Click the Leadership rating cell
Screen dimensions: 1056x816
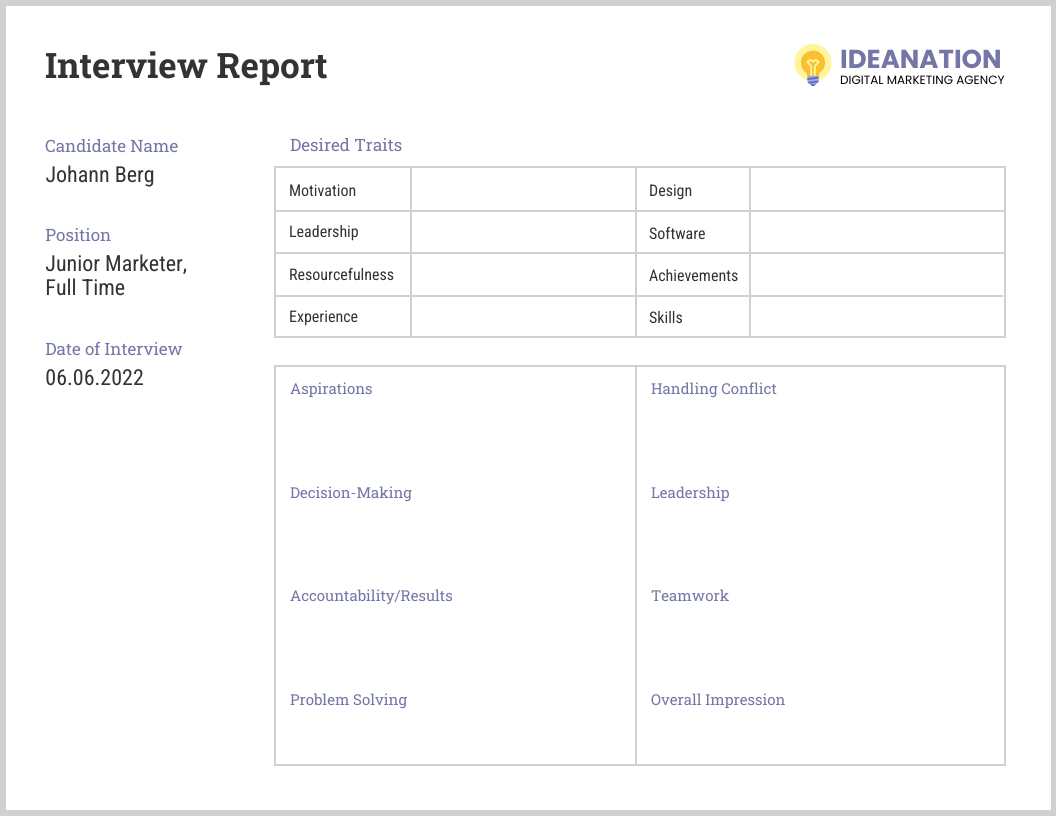coord(523,231)
